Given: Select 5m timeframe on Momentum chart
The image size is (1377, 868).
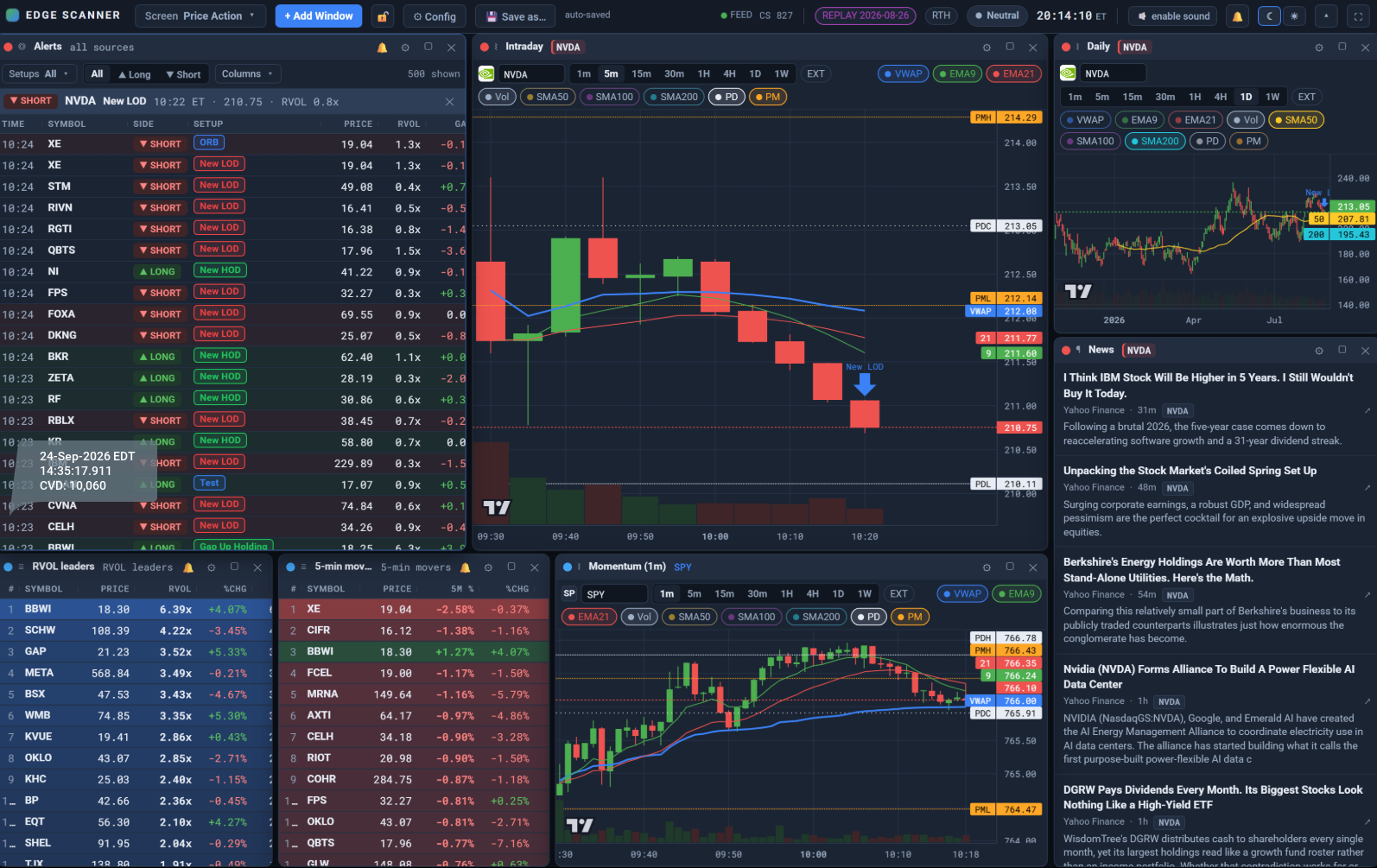Looking at the screenshot, I should coord(694,594).
